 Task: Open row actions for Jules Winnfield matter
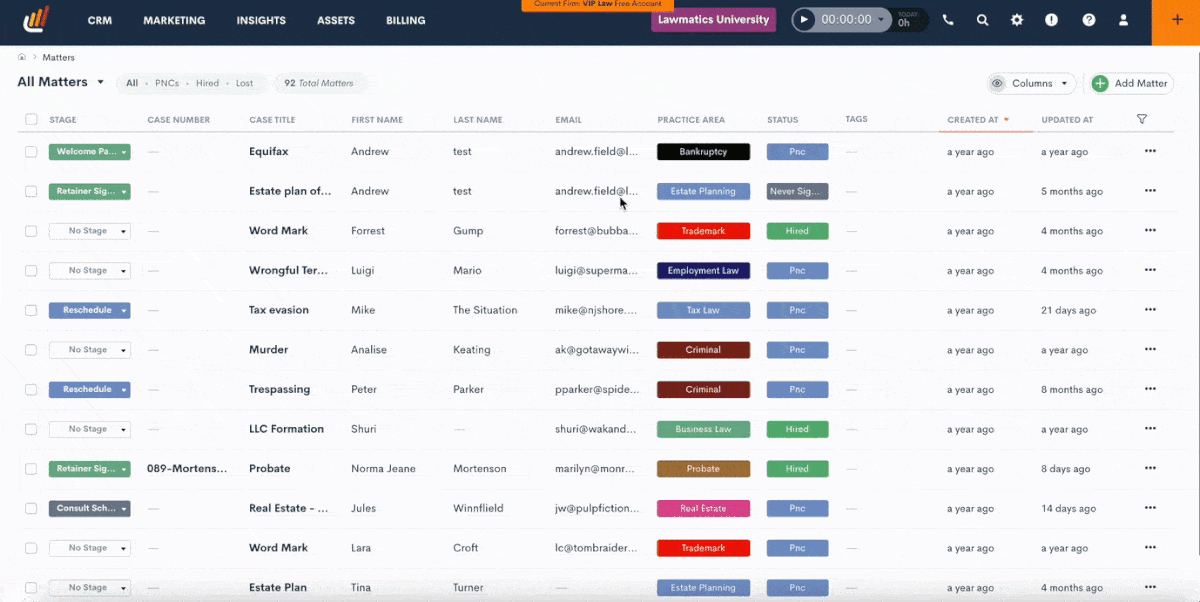click(1150, 508)
